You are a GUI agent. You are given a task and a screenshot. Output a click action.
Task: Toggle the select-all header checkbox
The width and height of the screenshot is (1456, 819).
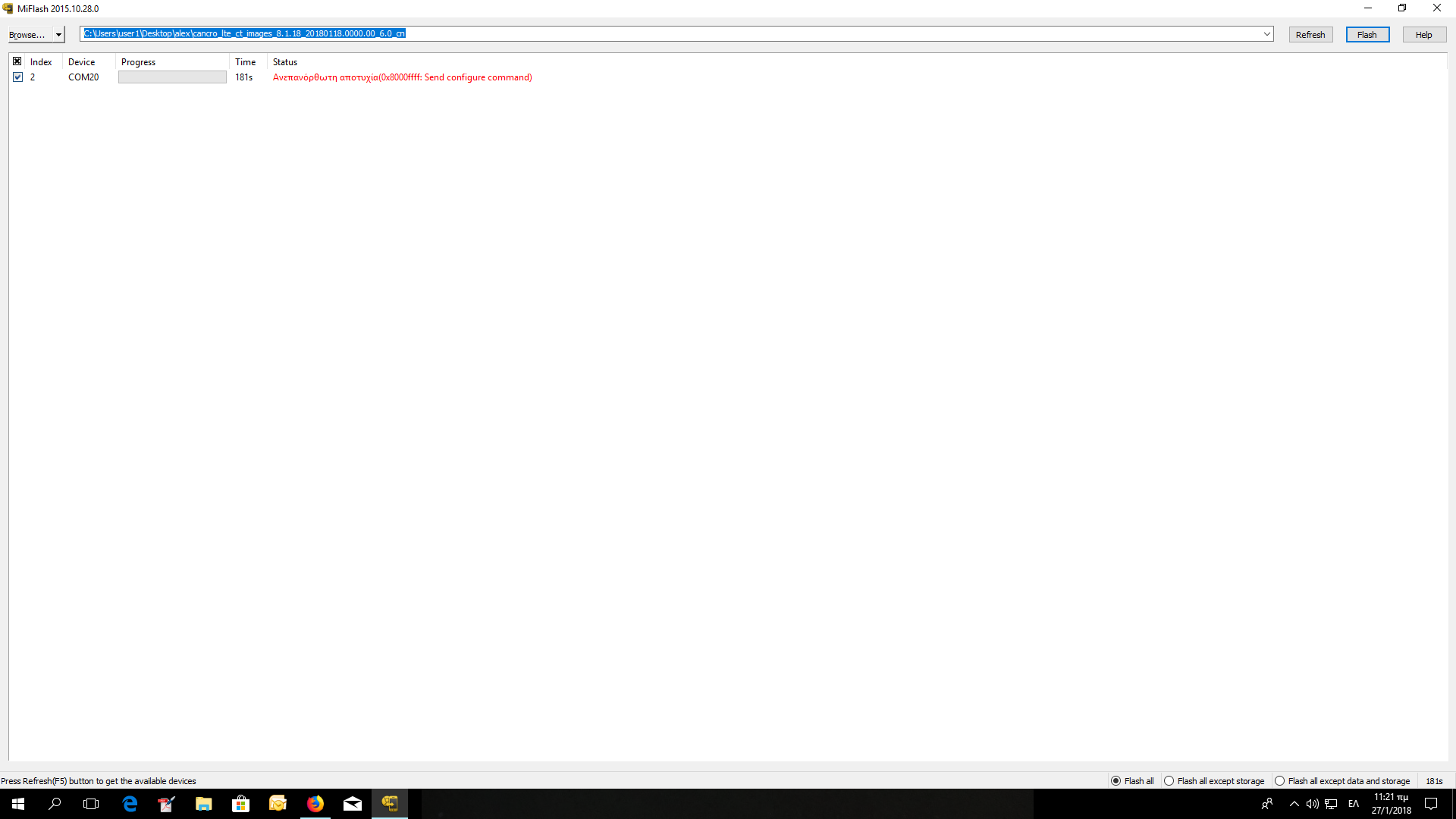[x=17, y=61]
